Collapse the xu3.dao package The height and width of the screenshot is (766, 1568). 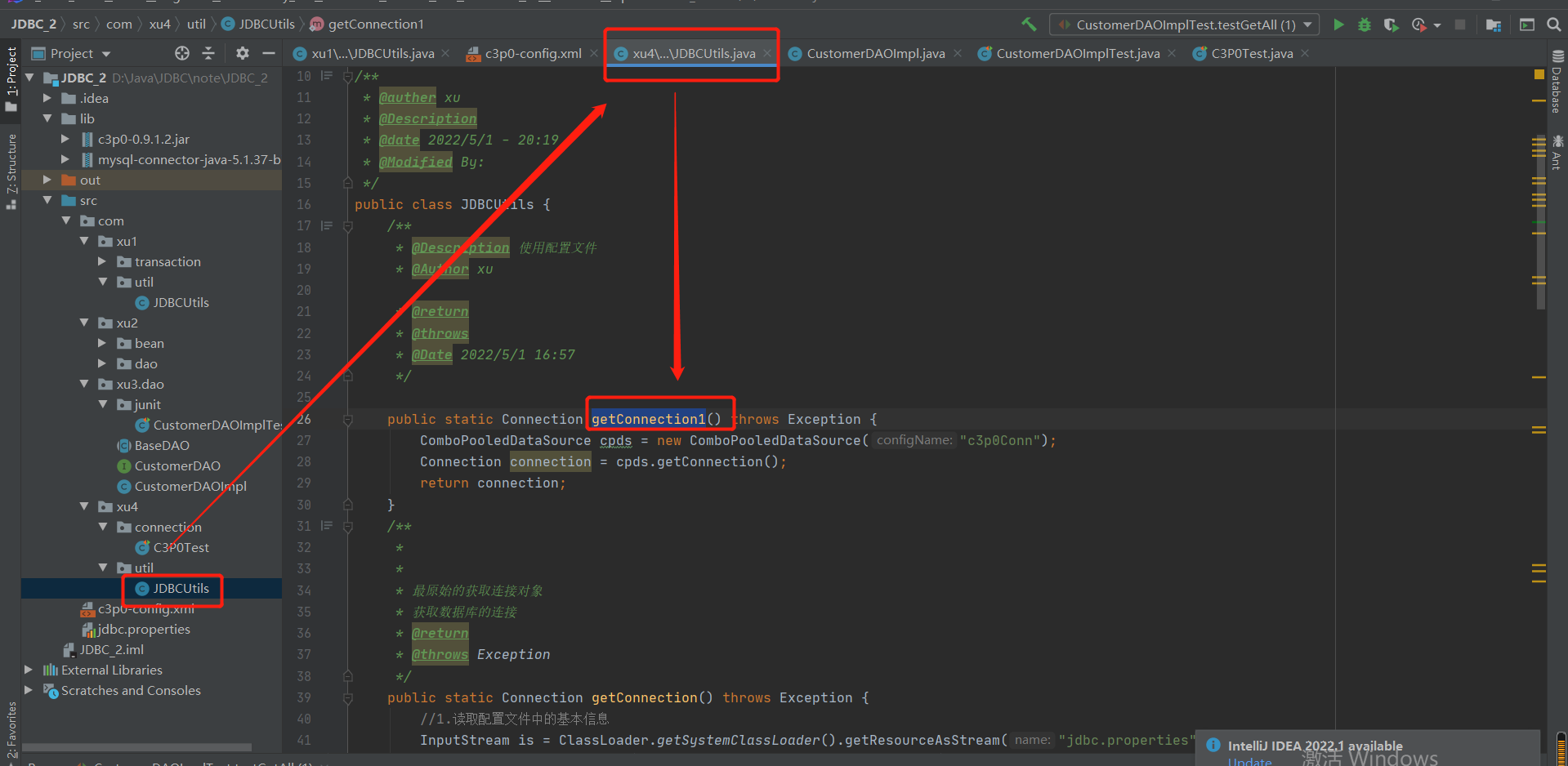[x=84, y=384]
